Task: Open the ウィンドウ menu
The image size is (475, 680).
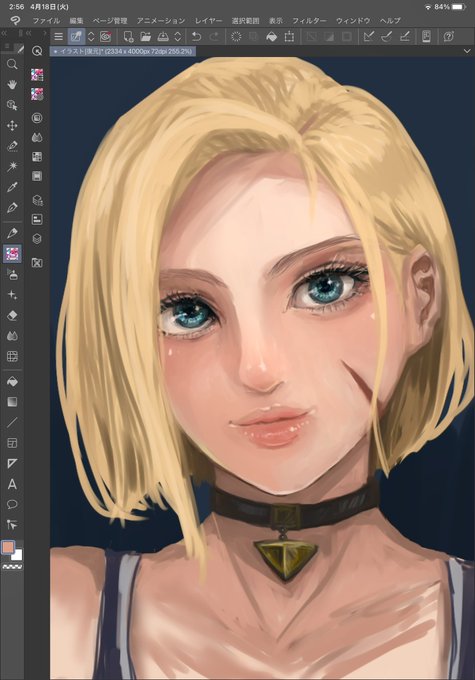Action: 353,20
